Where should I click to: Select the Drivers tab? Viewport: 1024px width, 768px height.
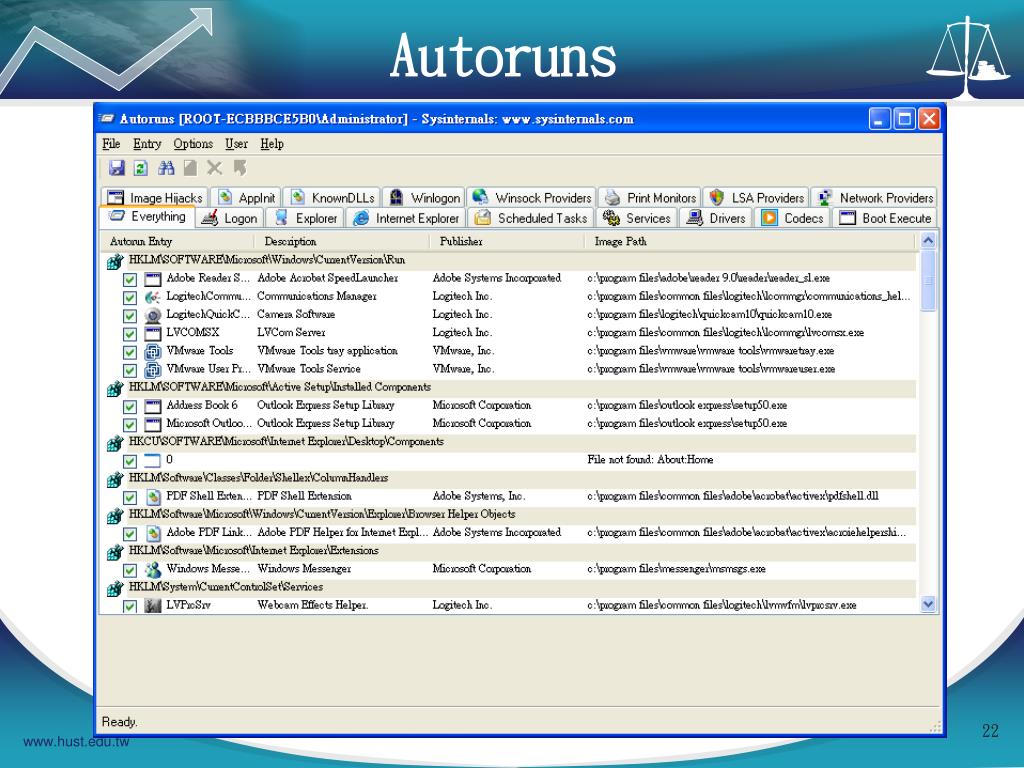(x=716, y=218)
